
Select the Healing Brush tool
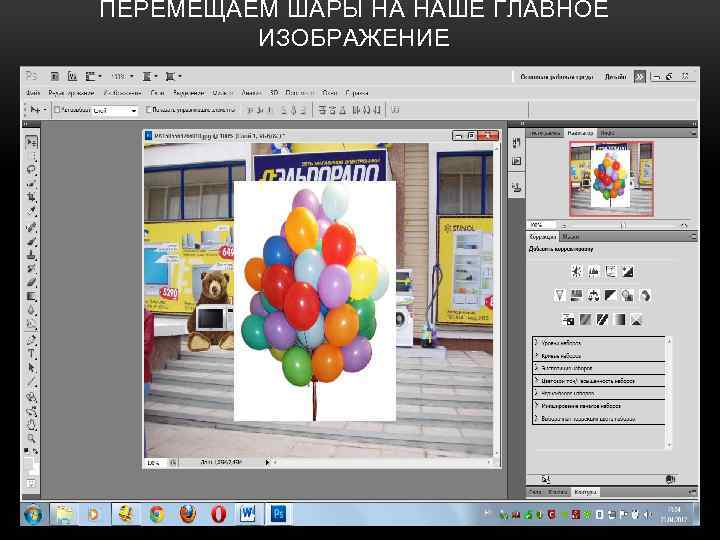[x=31, y=226]
